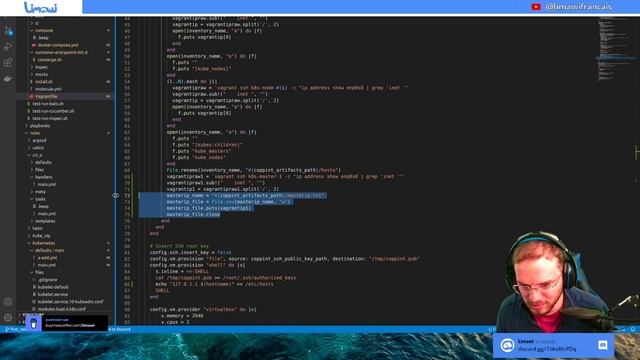Click the v.memory = 2048 line
640x360 pixels.
point(182,316)
